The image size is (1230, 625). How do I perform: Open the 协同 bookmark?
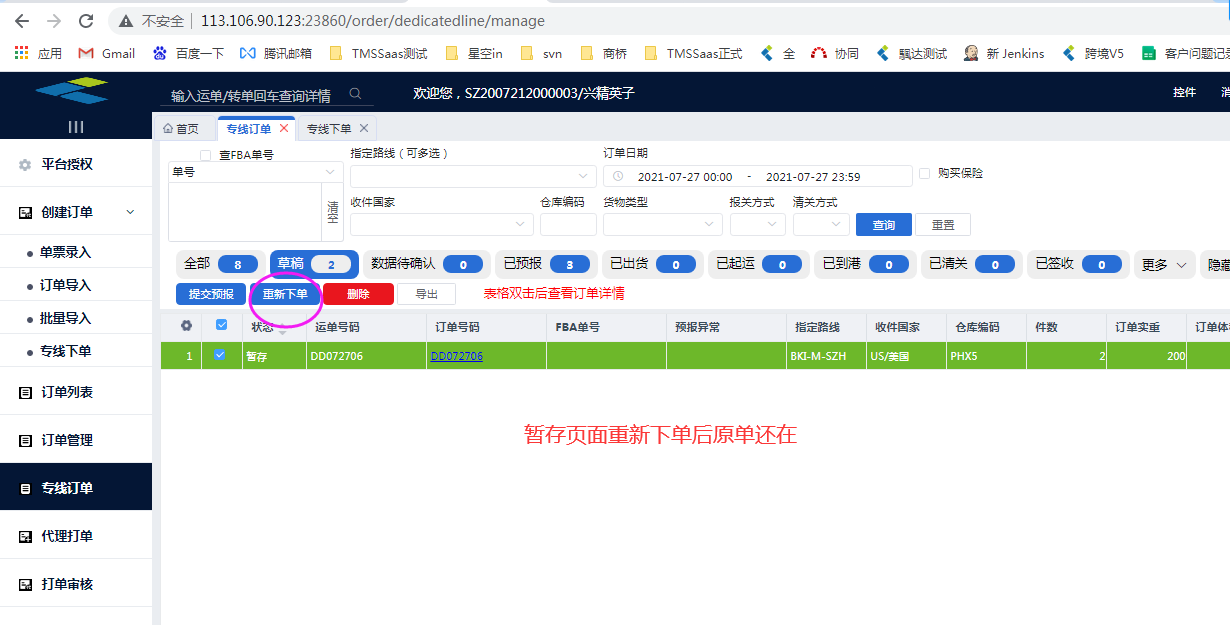coord(835,53)
